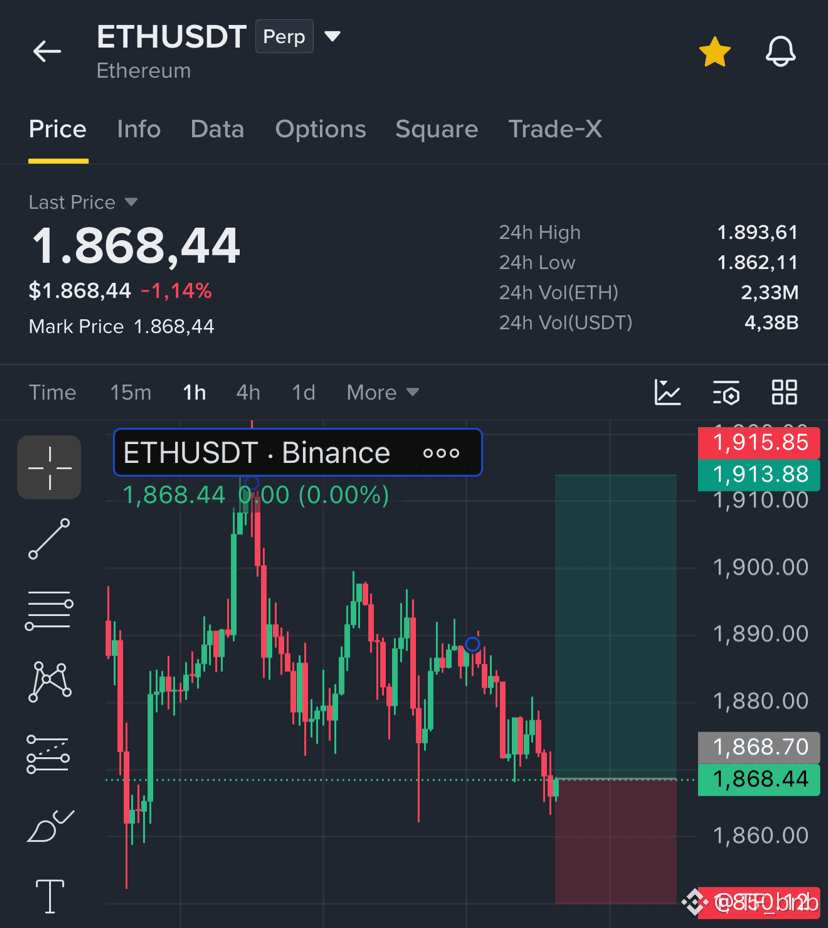Image resolution: width=828 pixels, height=928 pixels.
Task: Click the 24h Low value 1.862,11
Action: 757,263
